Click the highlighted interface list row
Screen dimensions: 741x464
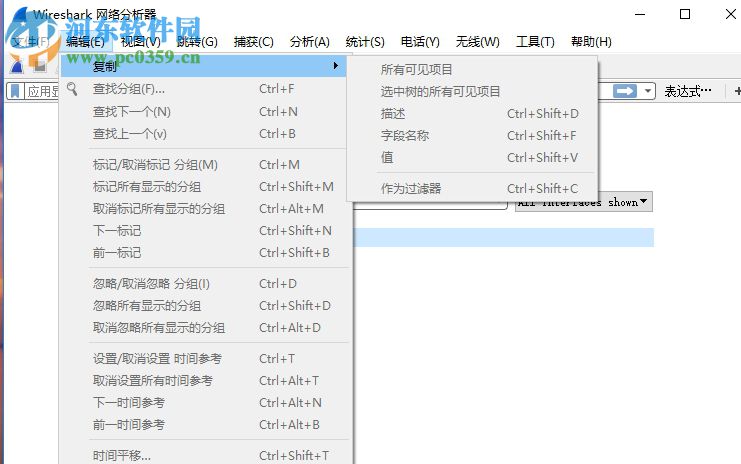tap(504, 237)
